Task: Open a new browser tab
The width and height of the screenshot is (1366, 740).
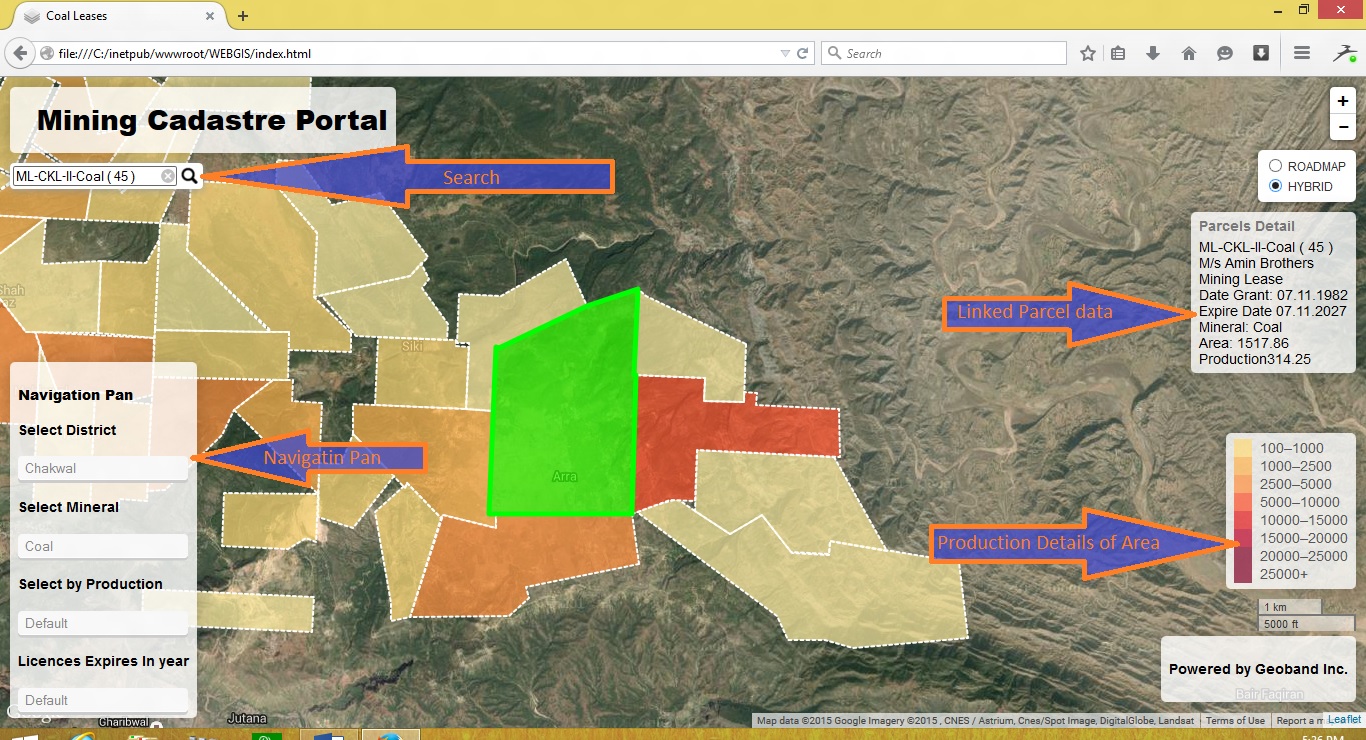Action: (x=243, y=16)
